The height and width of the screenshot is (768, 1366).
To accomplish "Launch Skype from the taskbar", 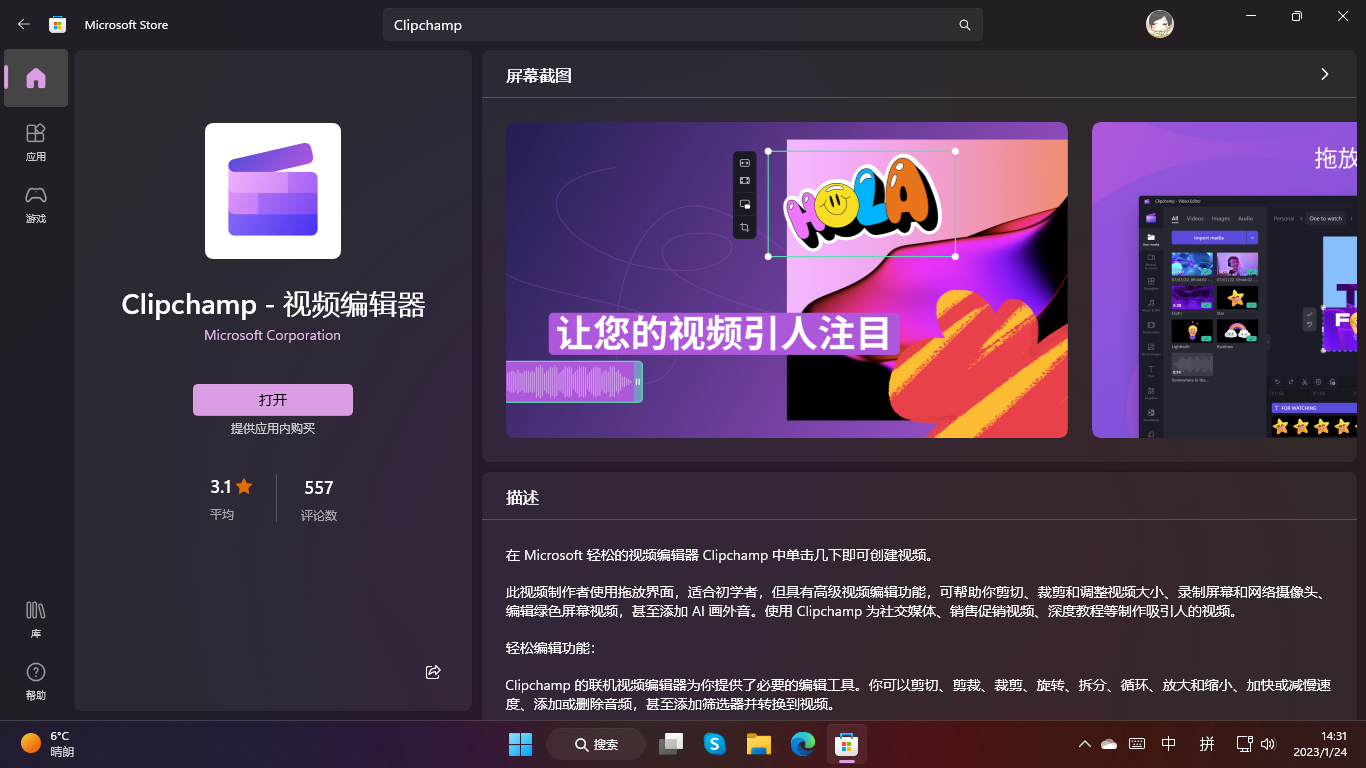I will click(714, 744).
